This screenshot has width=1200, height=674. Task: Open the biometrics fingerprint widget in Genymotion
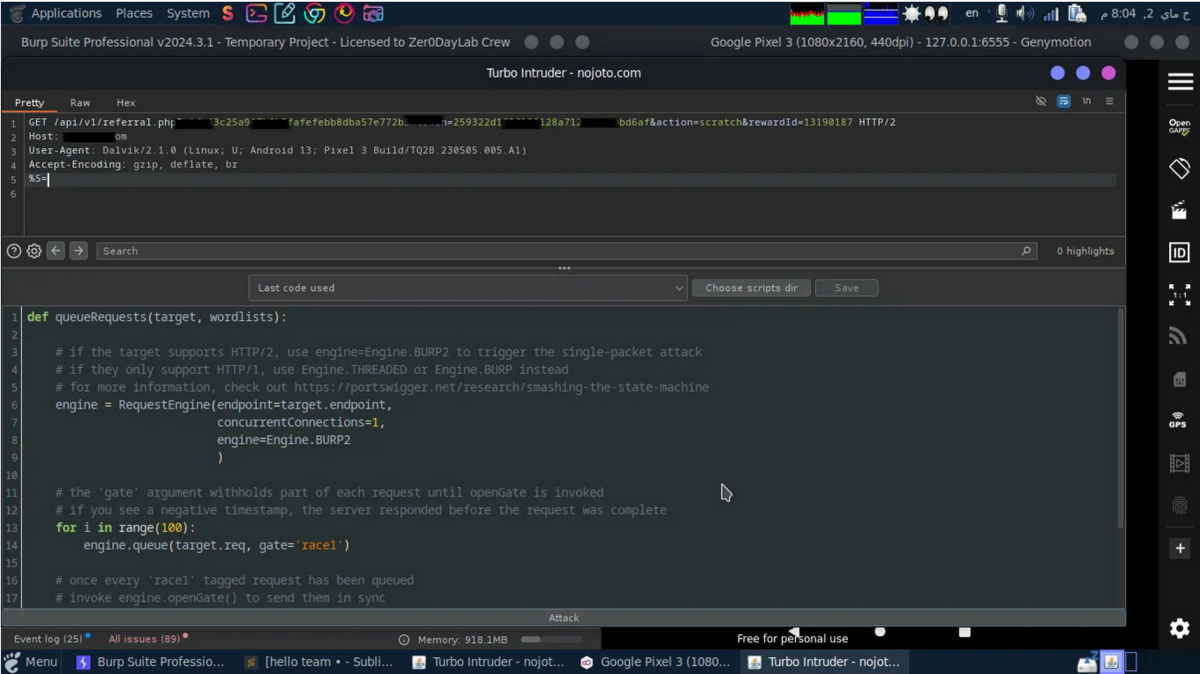coord(1180,505)
